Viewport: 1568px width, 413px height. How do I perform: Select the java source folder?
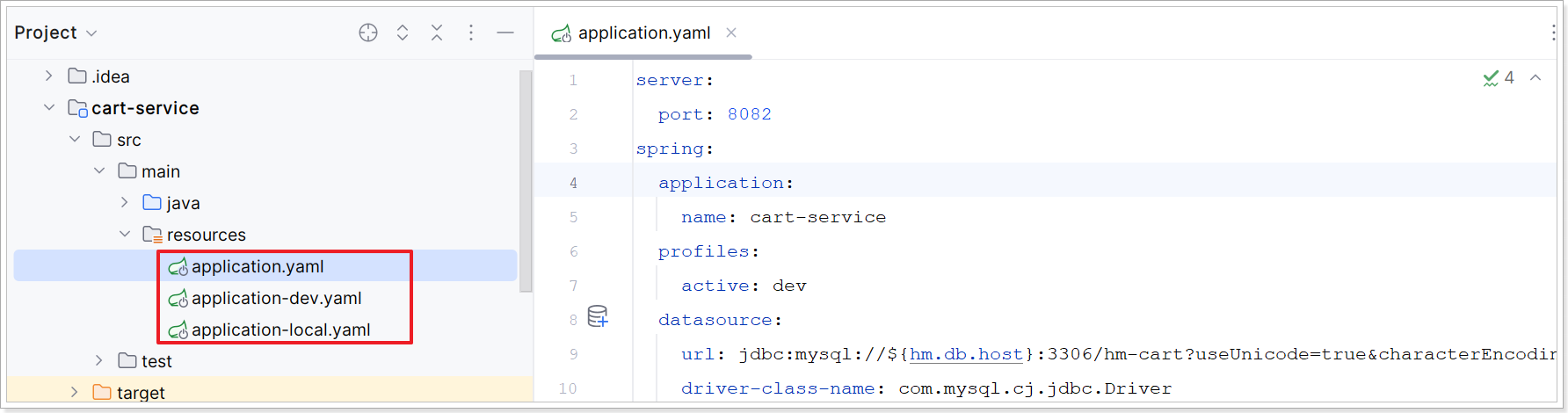(265, 203)
